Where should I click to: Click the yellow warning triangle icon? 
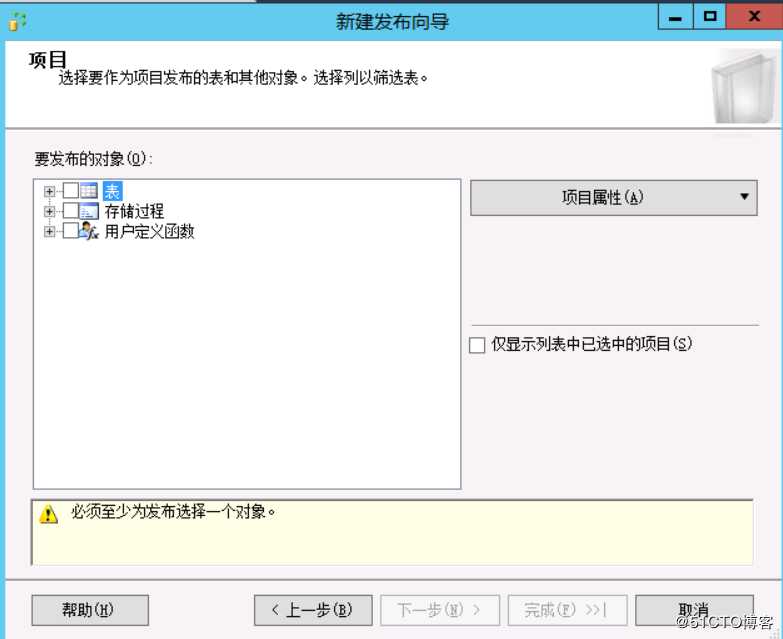tap(48, 514)
